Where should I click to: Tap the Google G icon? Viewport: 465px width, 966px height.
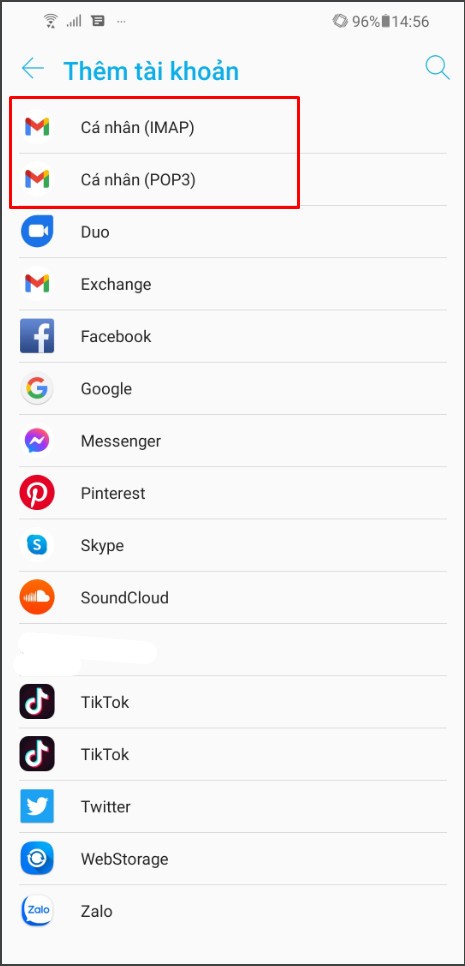click(x=37, y=388)
